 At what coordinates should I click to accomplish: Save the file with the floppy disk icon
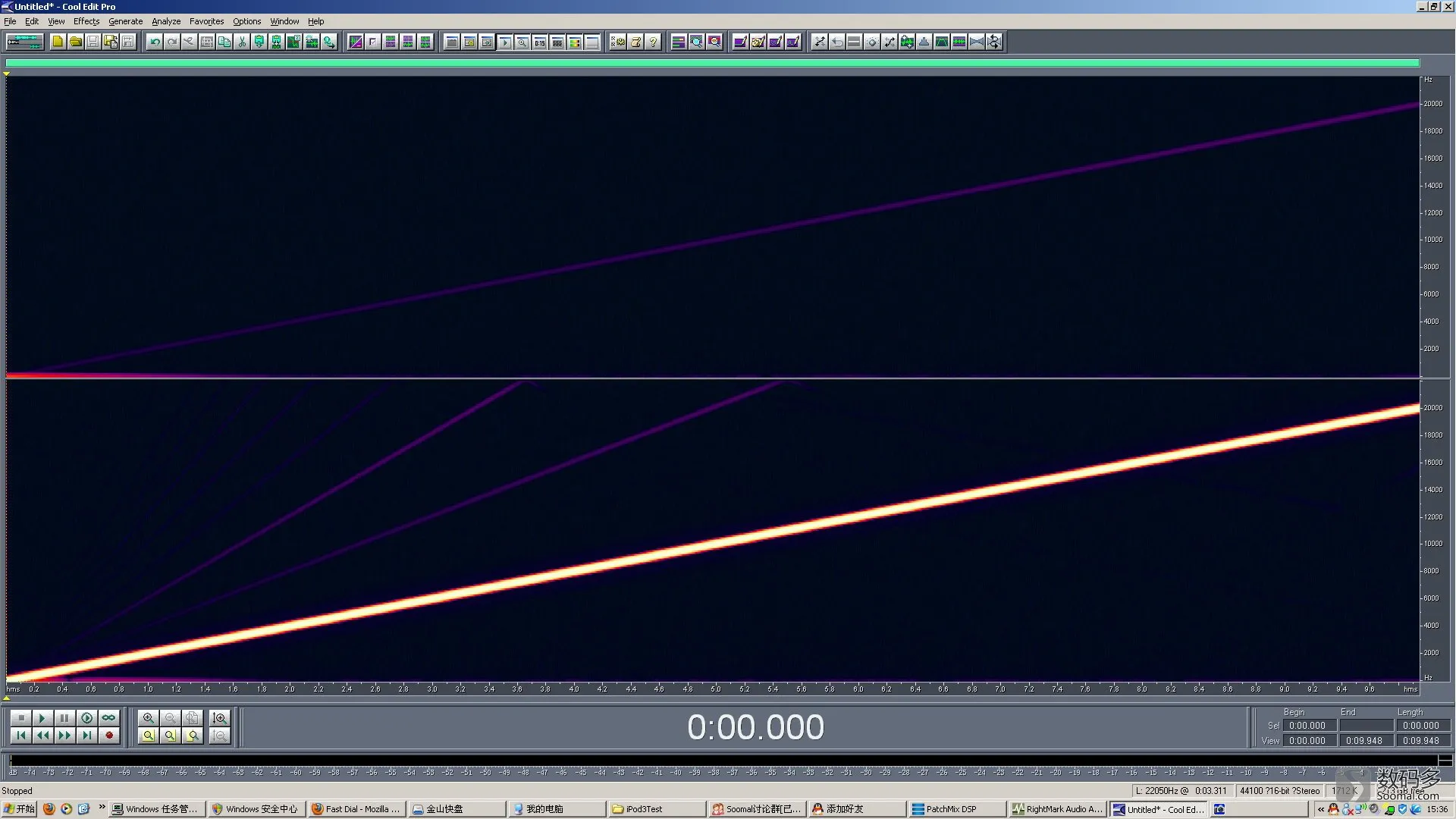(x=93, y=42)
